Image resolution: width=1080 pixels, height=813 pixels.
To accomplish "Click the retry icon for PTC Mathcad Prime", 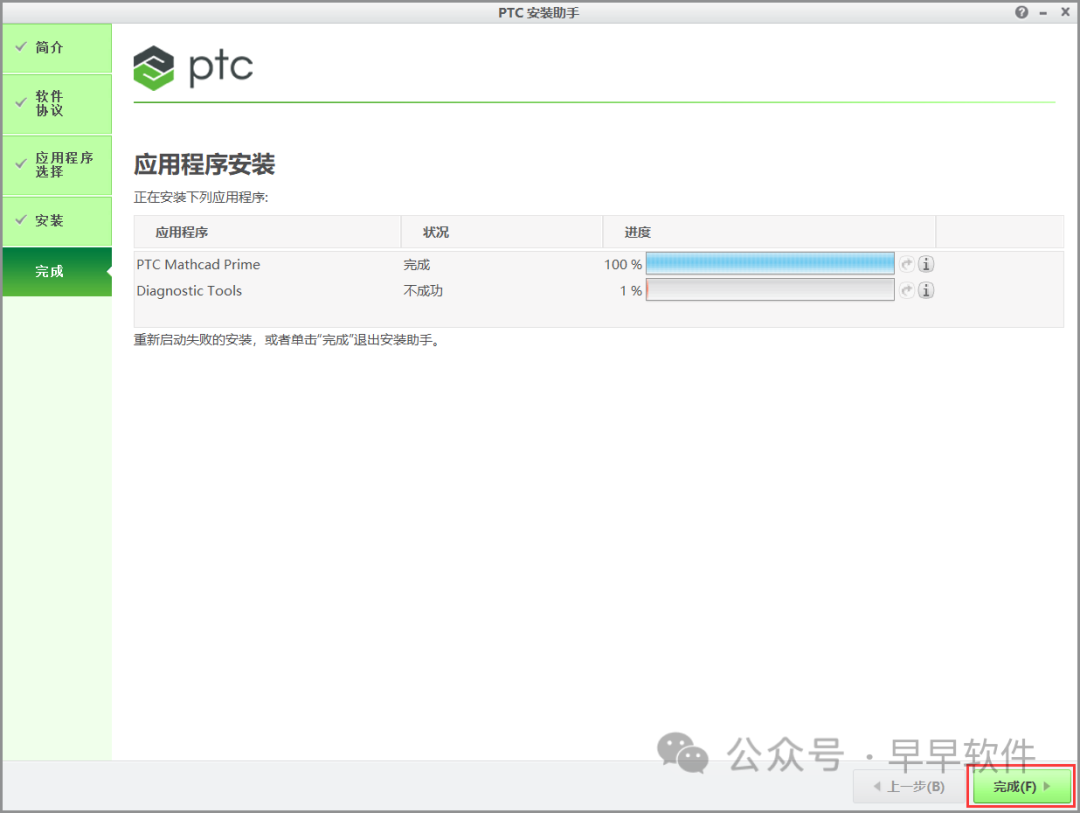I will 907,264.
